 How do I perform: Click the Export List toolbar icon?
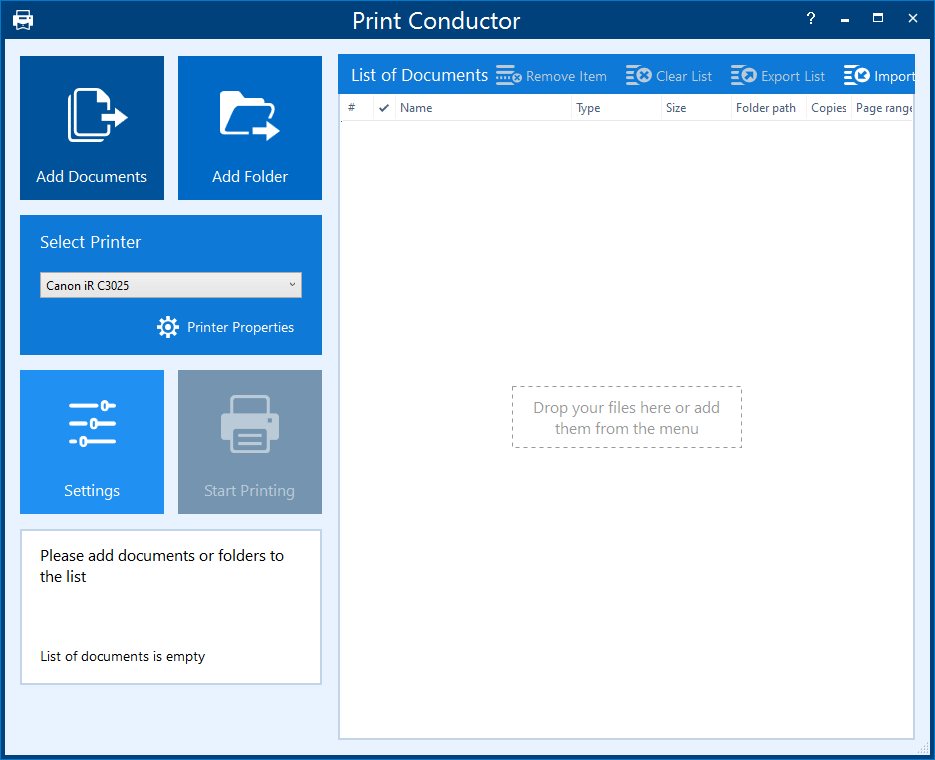(x=745, y=75)
